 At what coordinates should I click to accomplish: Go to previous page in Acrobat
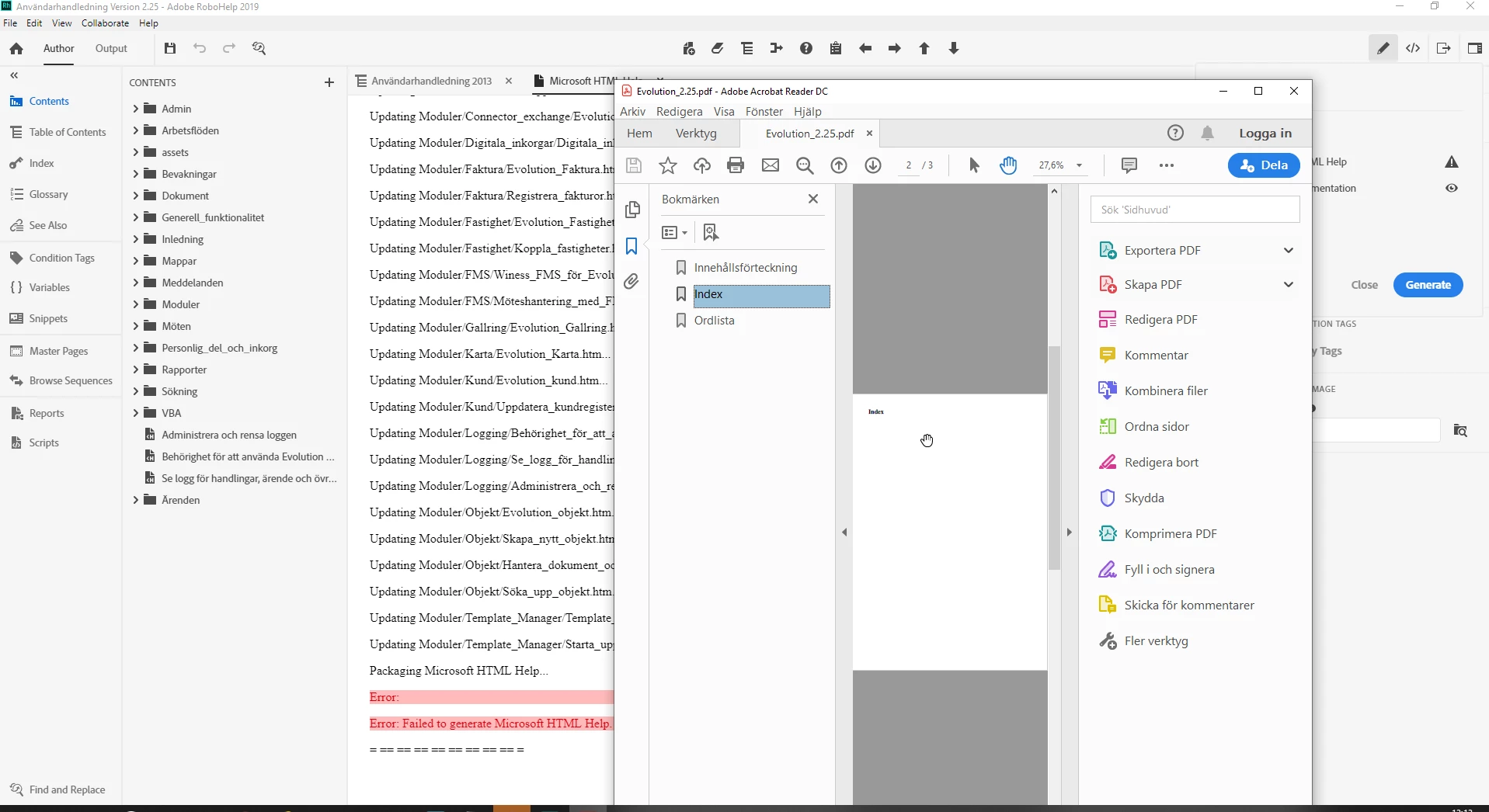point(839,165)
